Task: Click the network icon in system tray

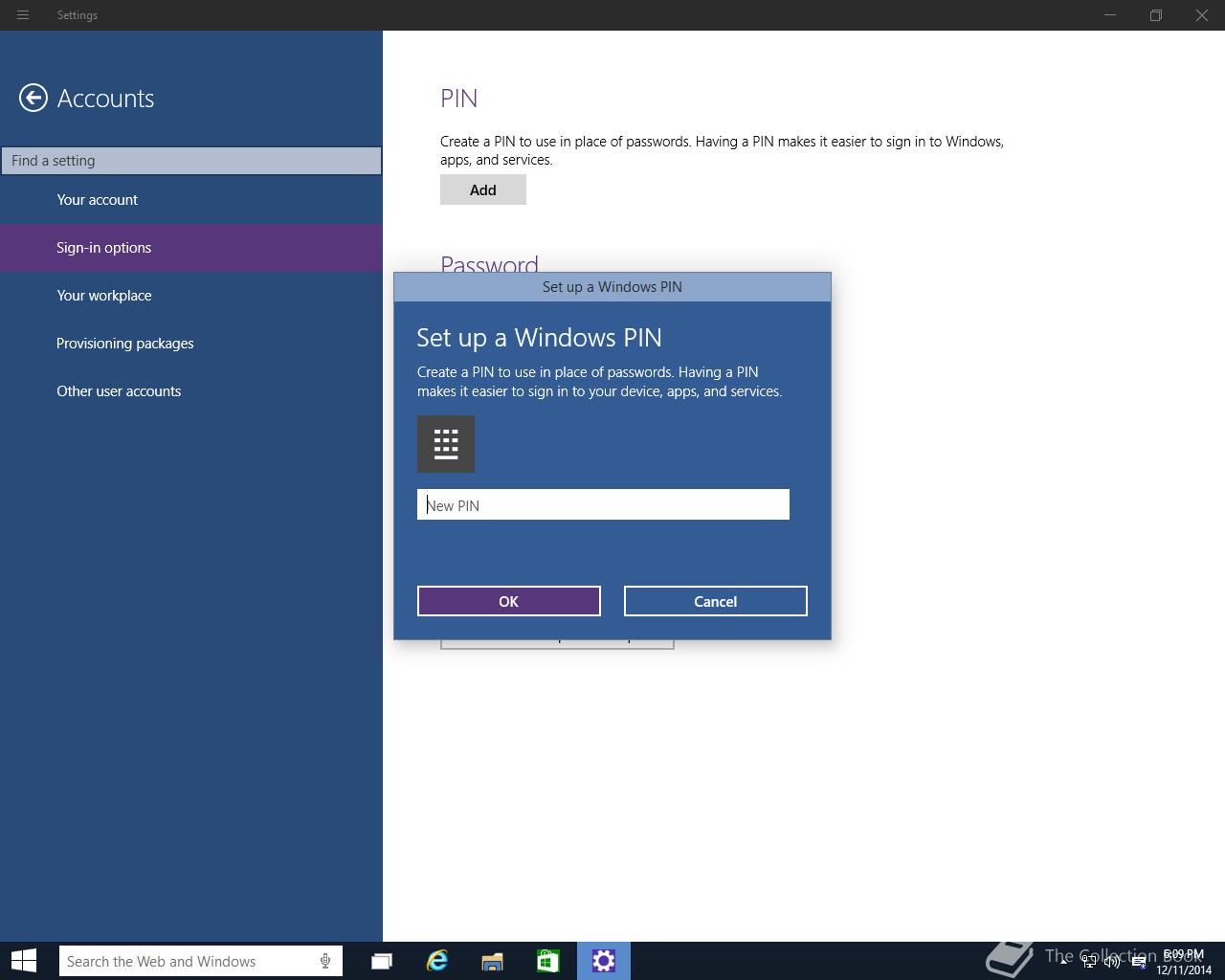Action: click(1089, 962)
